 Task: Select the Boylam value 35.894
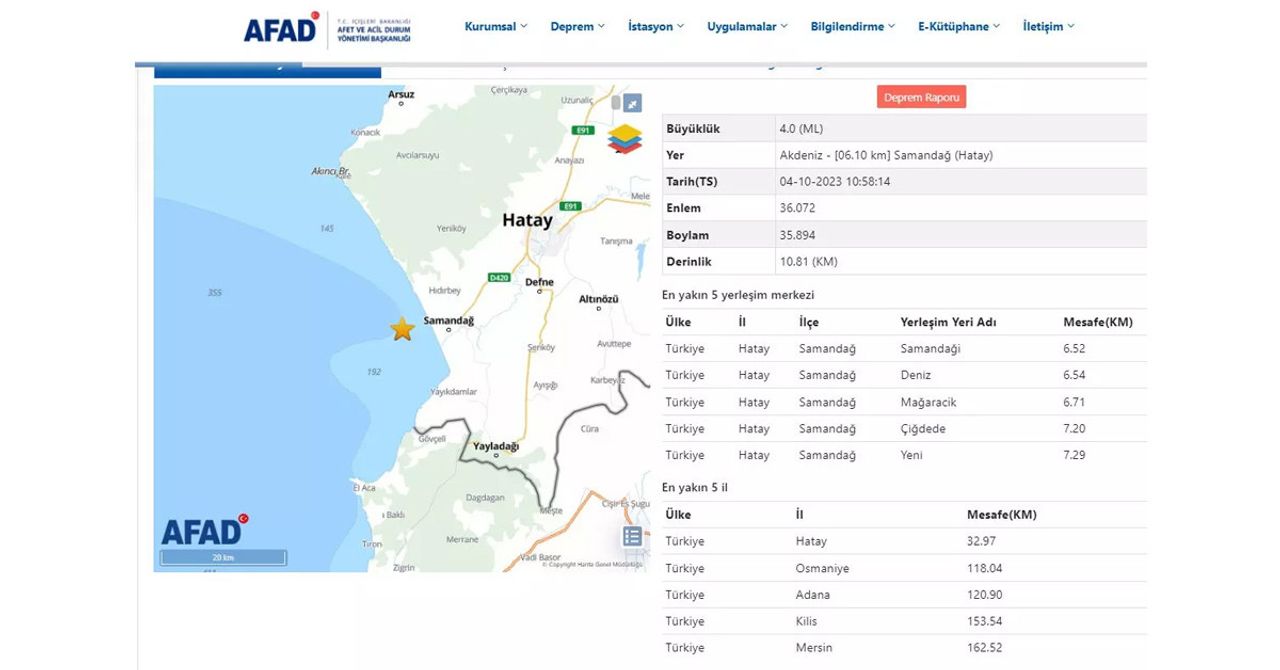(797, 235)
